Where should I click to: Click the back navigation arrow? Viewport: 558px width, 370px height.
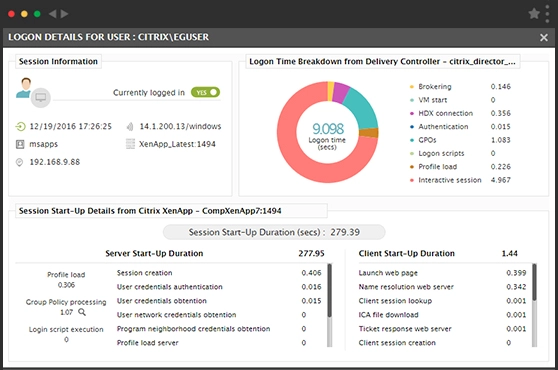point(53,14)
